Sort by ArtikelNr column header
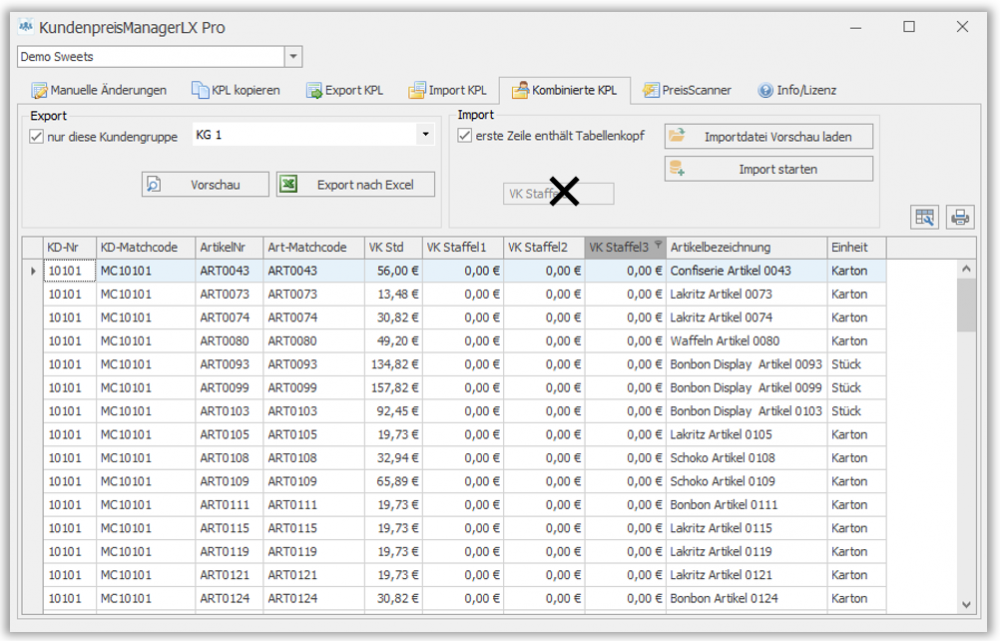Screen dimensions: 1000x641 point(230,247)
